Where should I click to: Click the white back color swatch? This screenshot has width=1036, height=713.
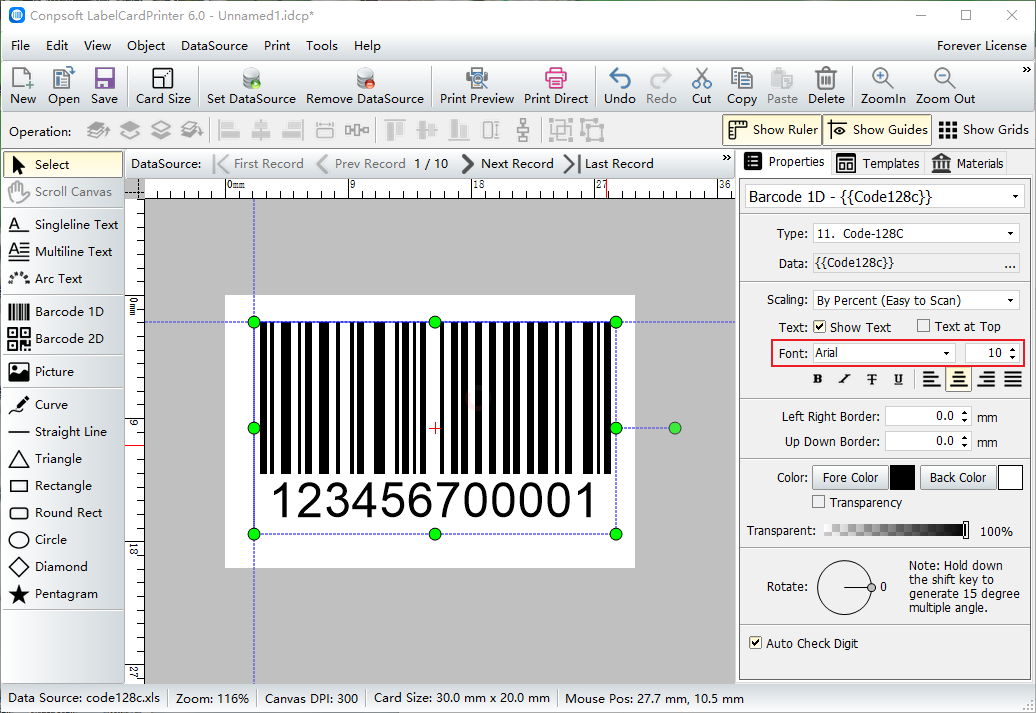pos(1010,477)
